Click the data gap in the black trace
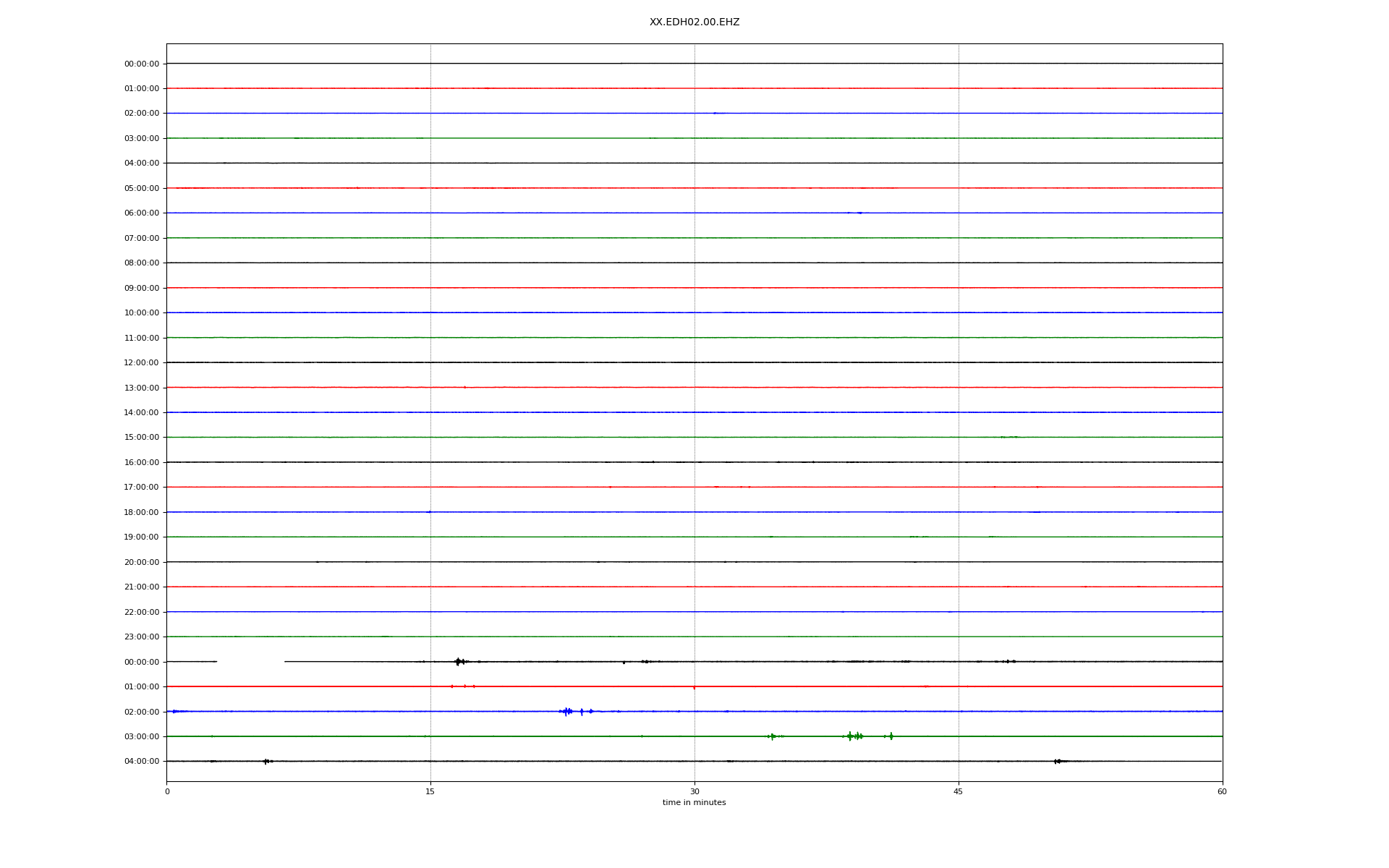The width and height of the screenshot is (1389, 868). pos(250,662)
